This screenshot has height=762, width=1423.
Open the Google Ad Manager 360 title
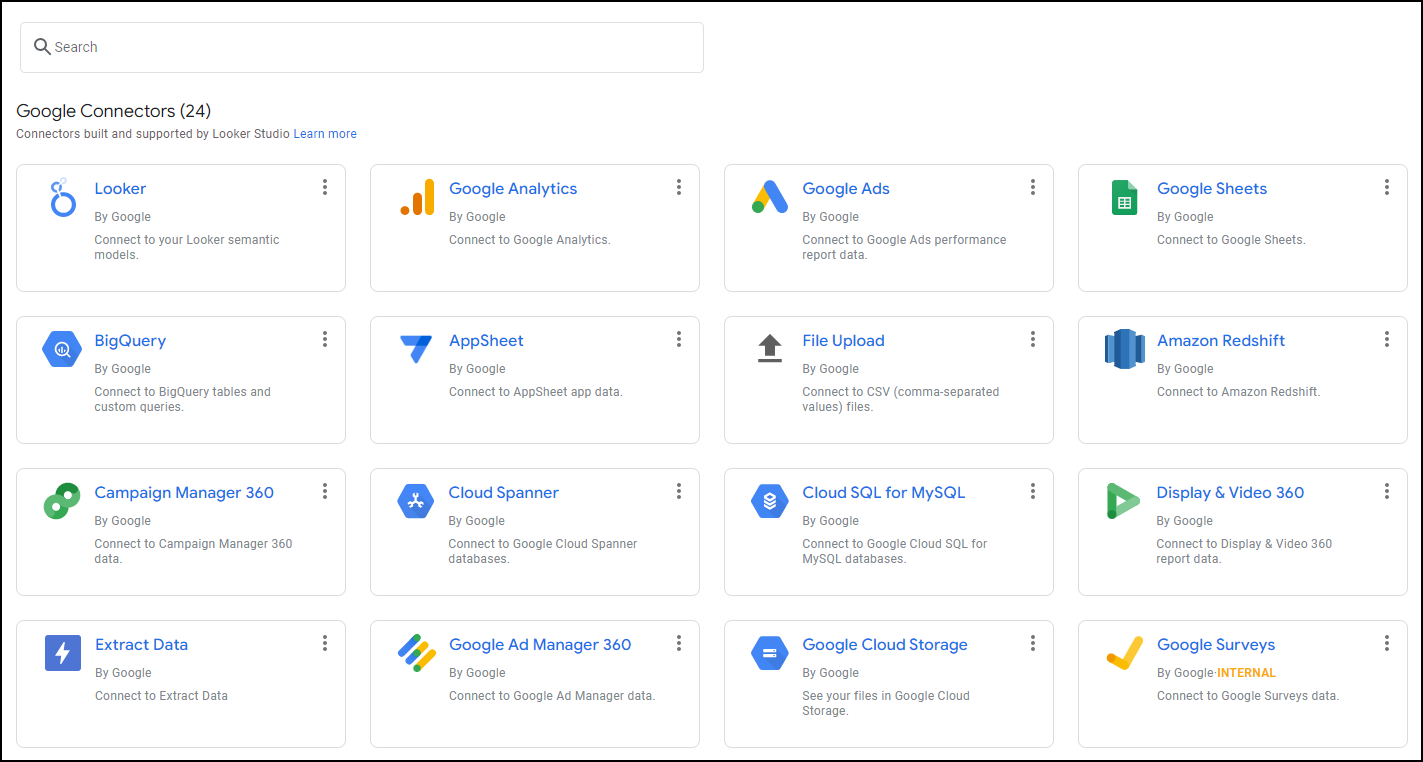pyautogui.click(x=540, y=645)
